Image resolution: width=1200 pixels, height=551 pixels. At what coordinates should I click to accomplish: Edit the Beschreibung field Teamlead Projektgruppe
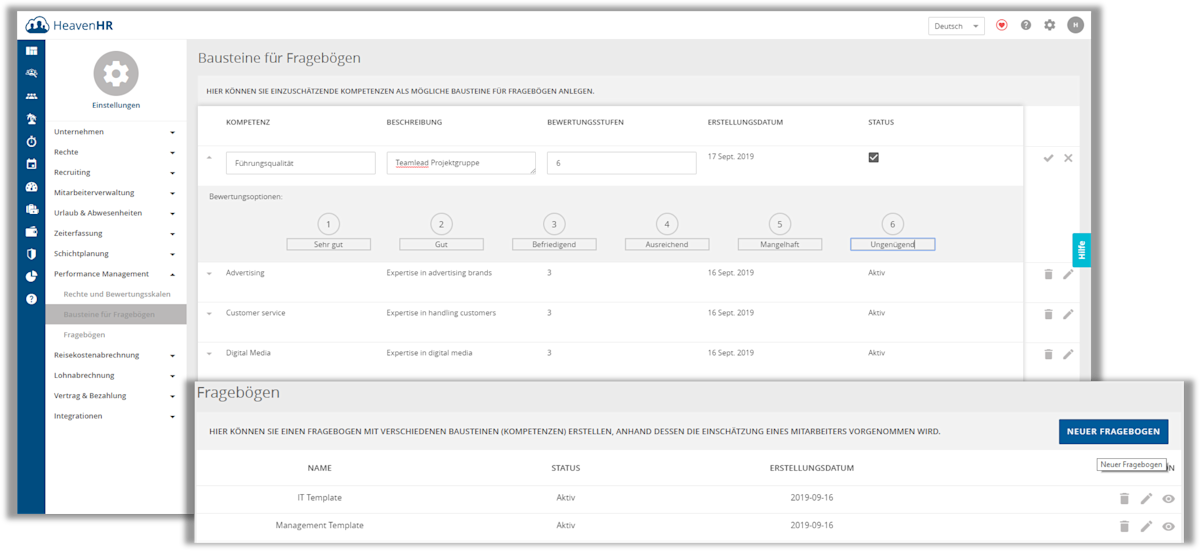point(461,163)
